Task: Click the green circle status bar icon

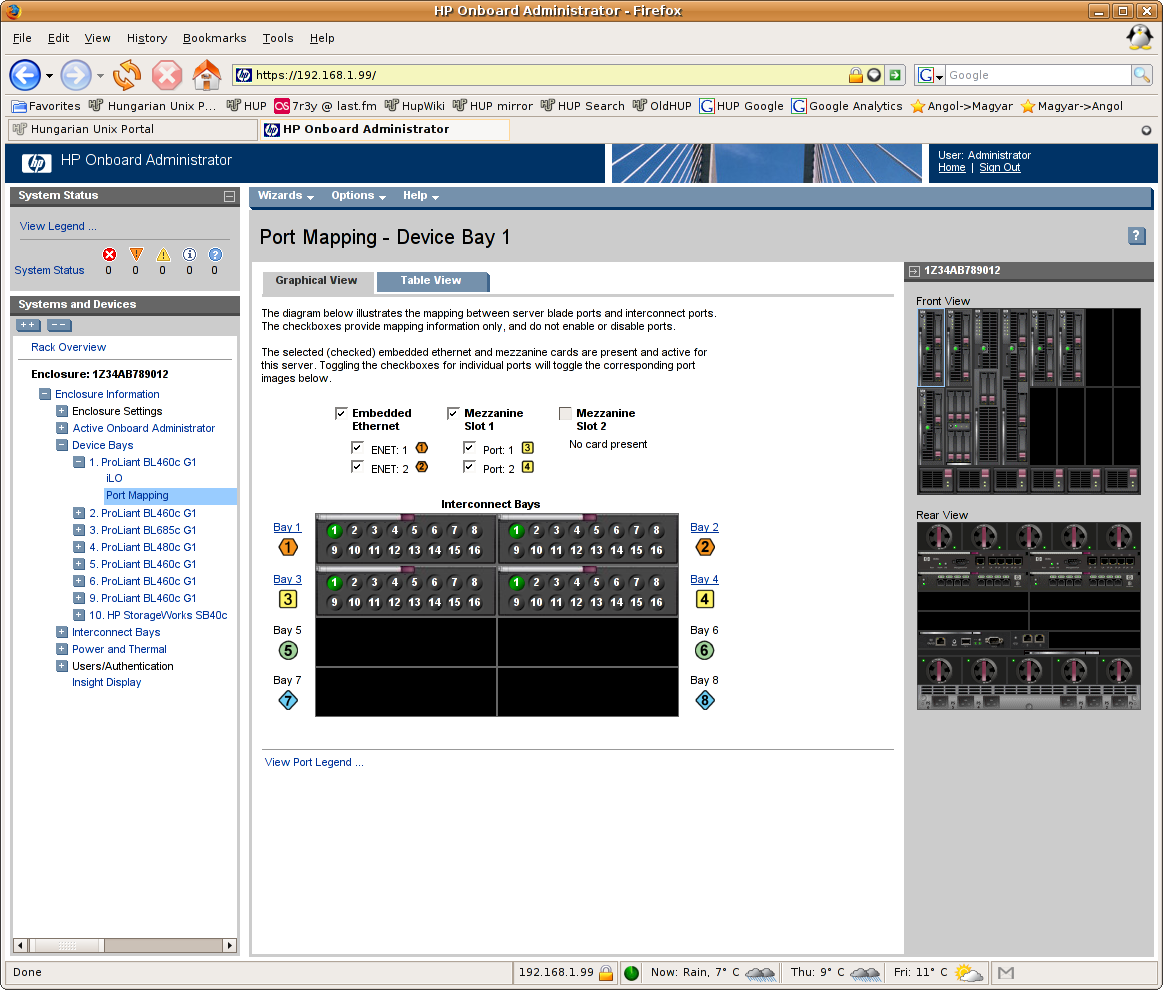Action: click(631, 973)
